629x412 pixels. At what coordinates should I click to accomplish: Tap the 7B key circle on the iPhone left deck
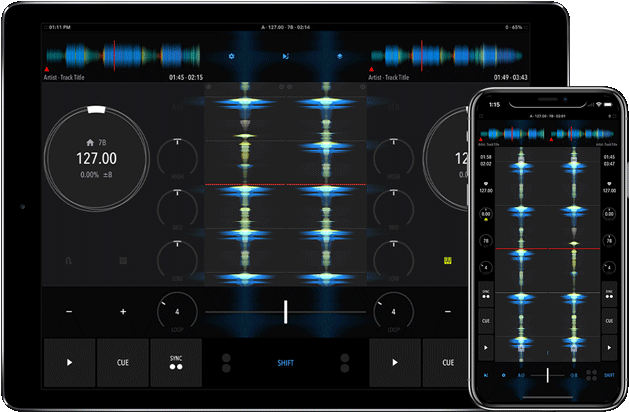[x=486, y=241]
